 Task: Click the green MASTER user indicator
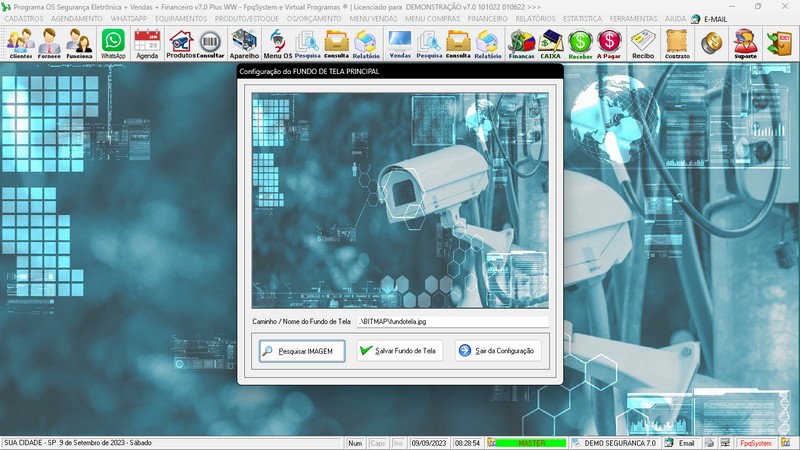(531, 443)
